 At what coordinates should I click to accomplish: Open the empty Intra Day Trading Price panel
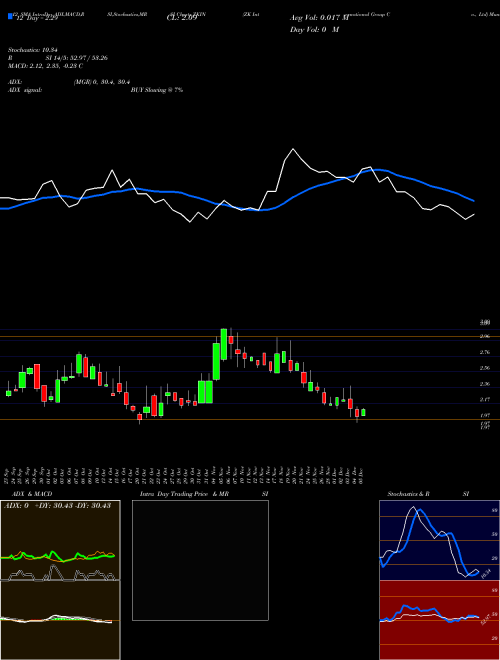pyautogui.click(x=200, y=560)
